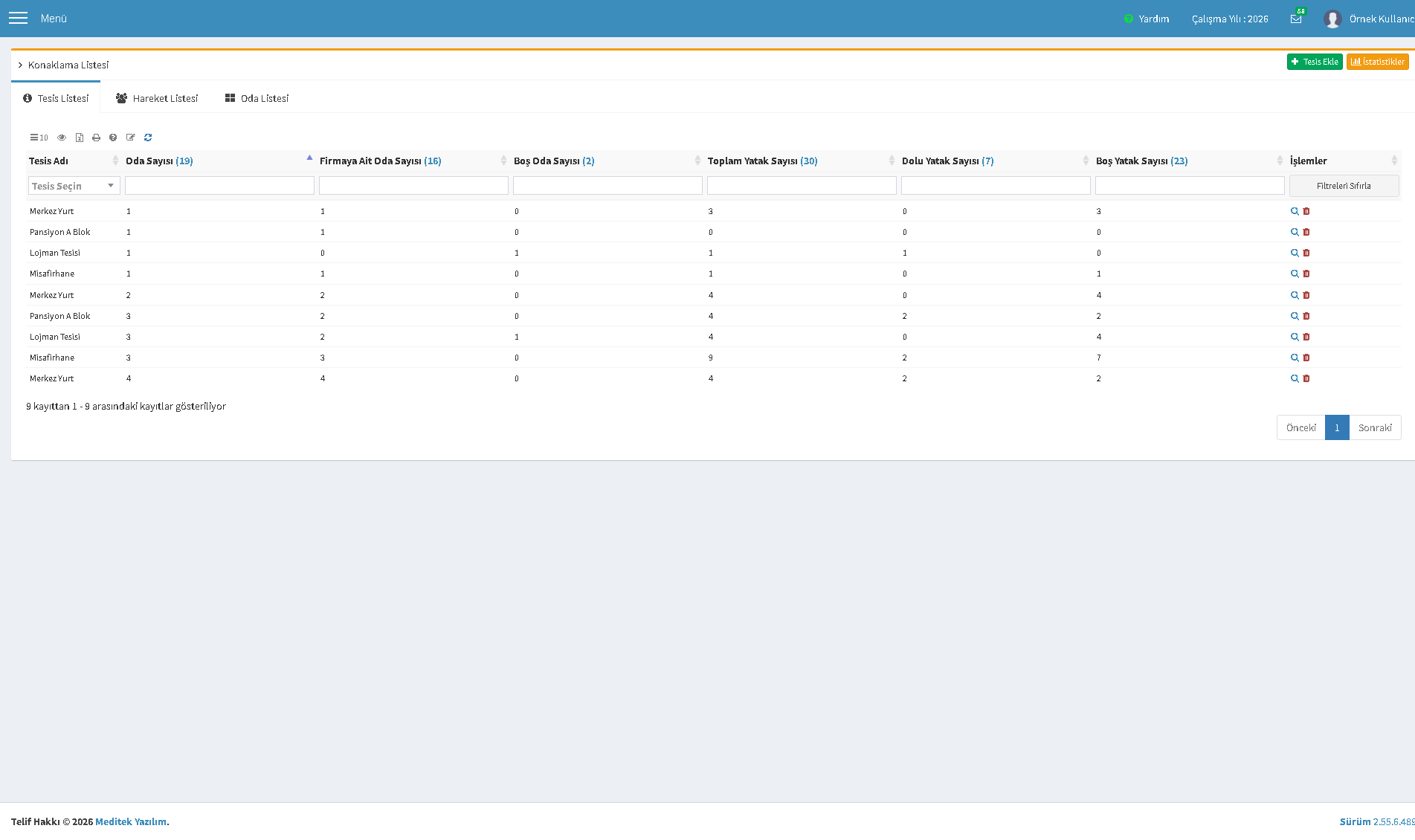Click the green Tesis Ekle button
Image resolution: width=1415 pixels, height=840 pixels.
(x=1315, y=62)
